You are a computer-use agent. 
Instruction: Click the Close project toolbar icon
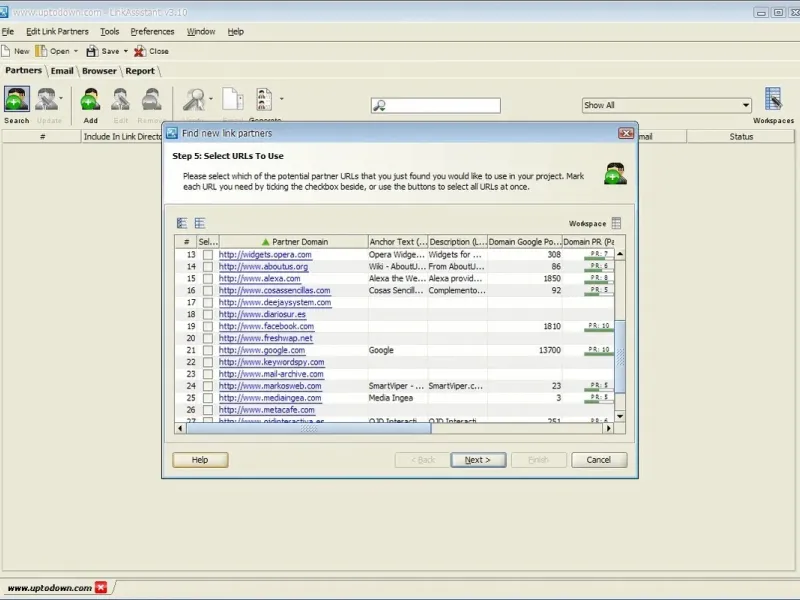140,51
